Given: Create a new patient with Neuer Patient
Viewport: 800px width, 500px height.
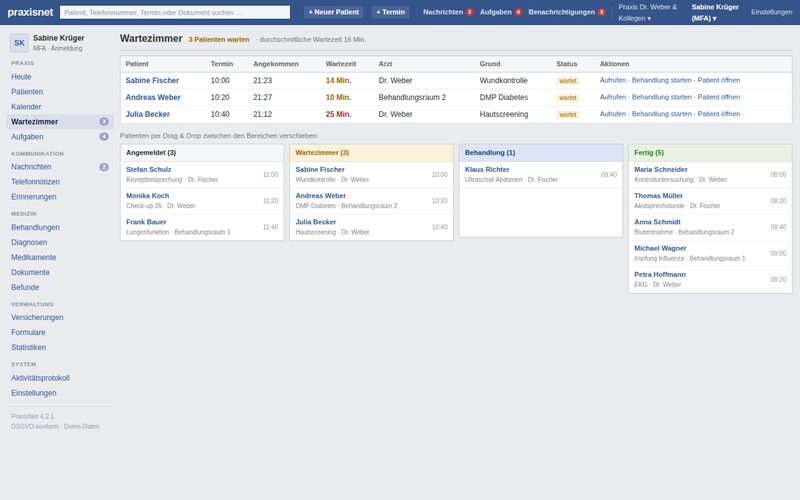Looking at the screenshot, I should click(334, 12).
